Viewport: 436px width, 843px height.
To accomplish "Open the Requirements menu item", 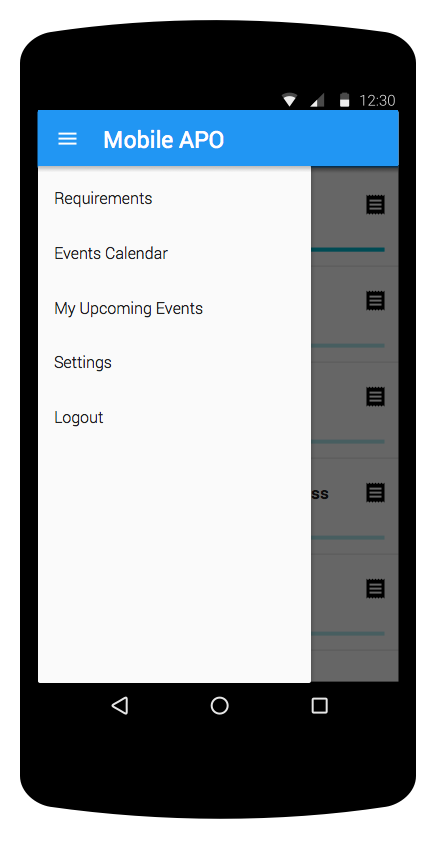I will (103, 198).
